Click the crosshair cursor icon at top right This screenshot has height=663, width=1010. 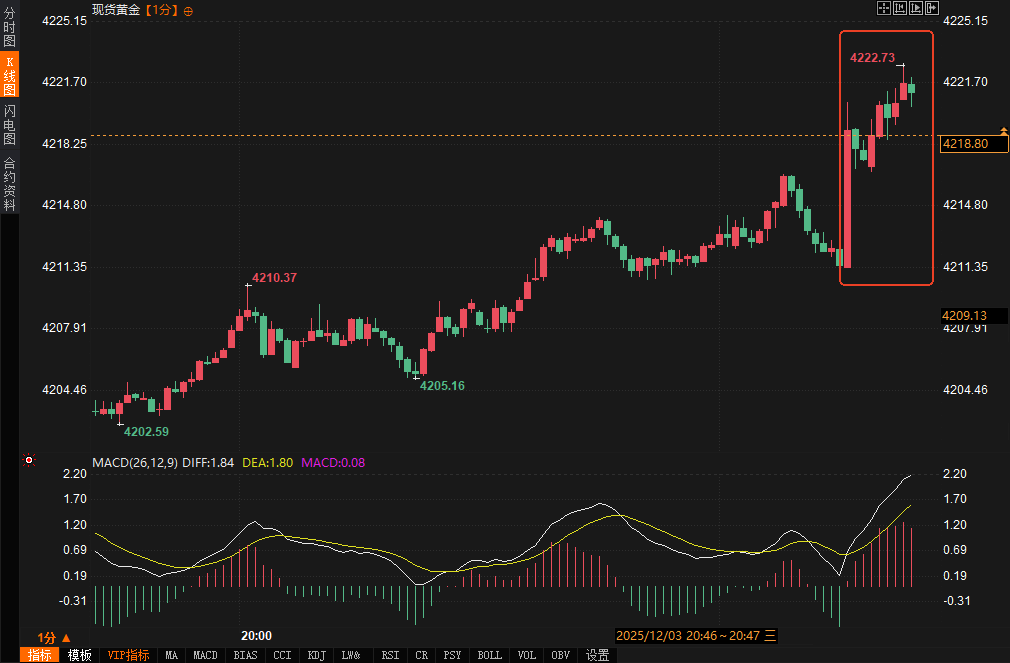coord(884,8)
